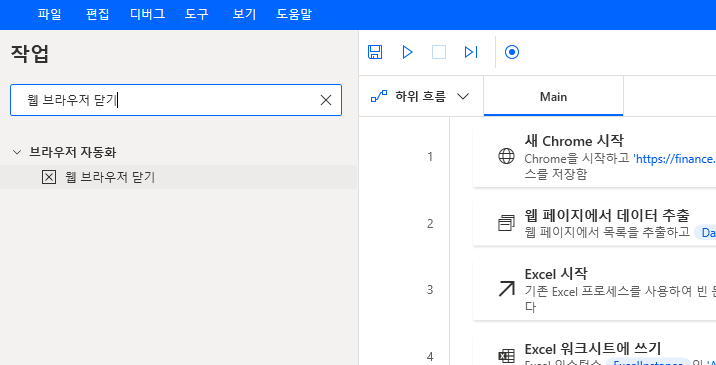Viewport: 716px width, 365px height.
Task: Select Excel 워크시트에 쓰기 action title
Action: pos(592,348)
